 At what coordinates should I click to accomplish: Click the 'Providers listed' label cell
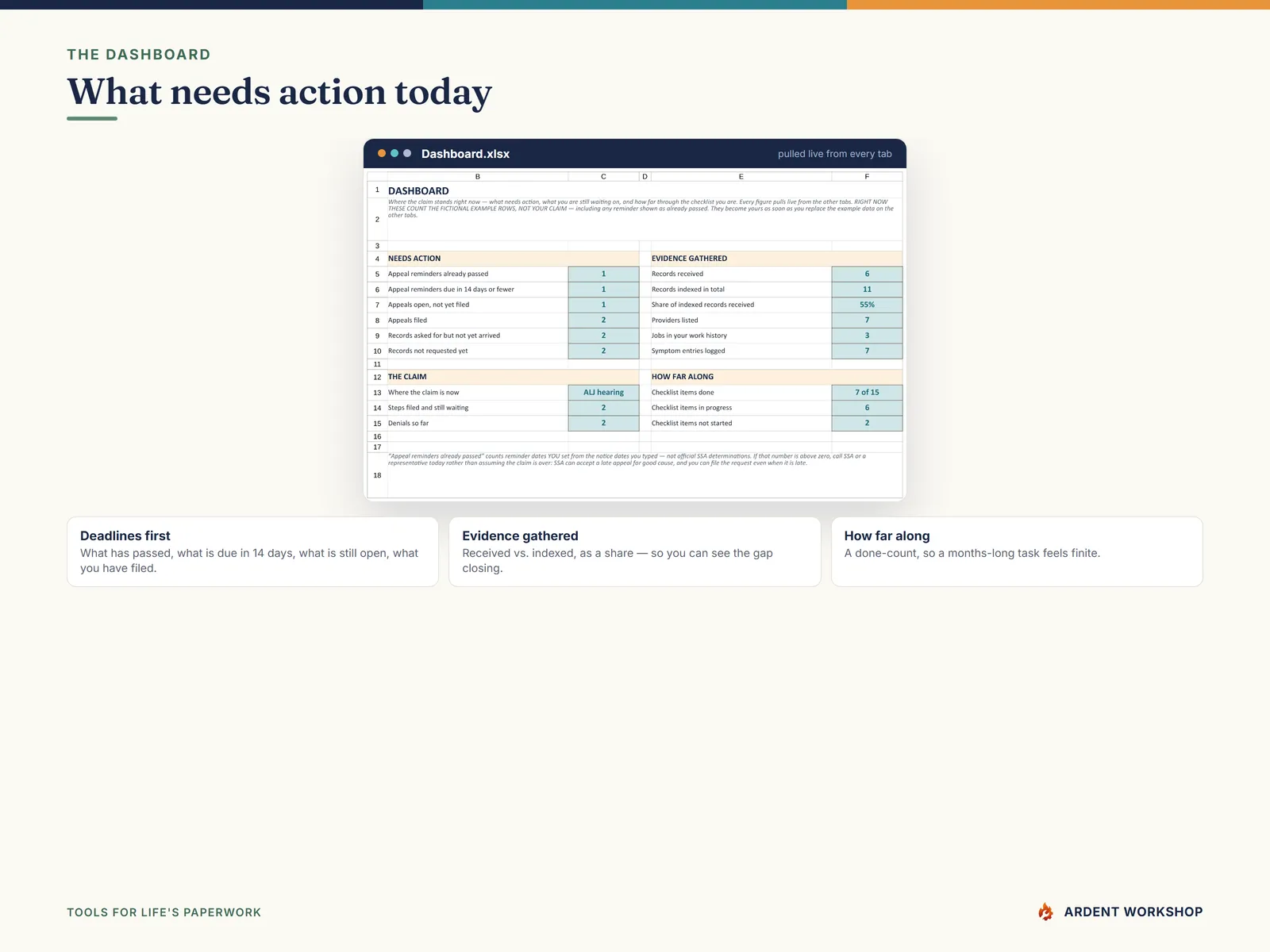(x=741, y=321)
